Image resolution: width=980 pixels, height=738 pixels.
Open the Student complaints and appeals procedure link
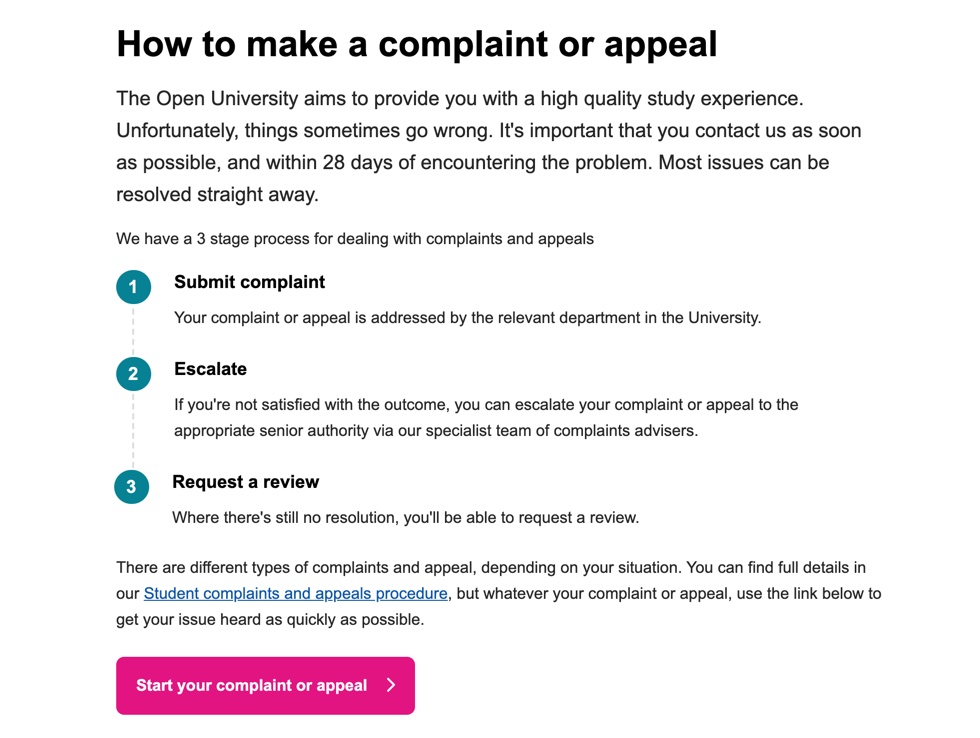(295, 593)
